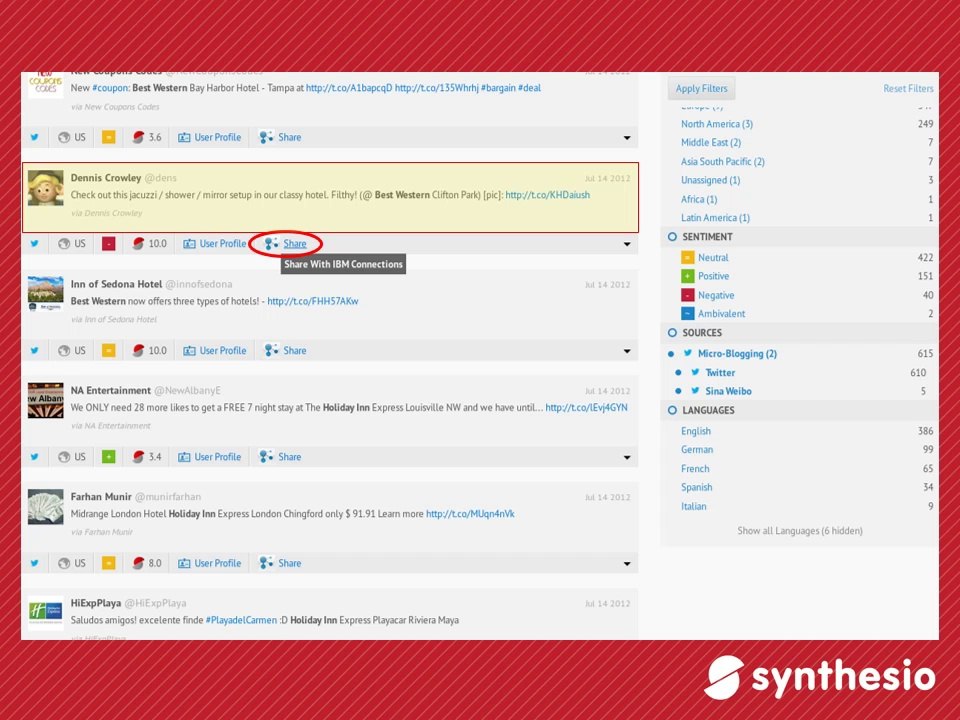Click negative sentiment icon under Dennis Crowley post

pos(108,244)
